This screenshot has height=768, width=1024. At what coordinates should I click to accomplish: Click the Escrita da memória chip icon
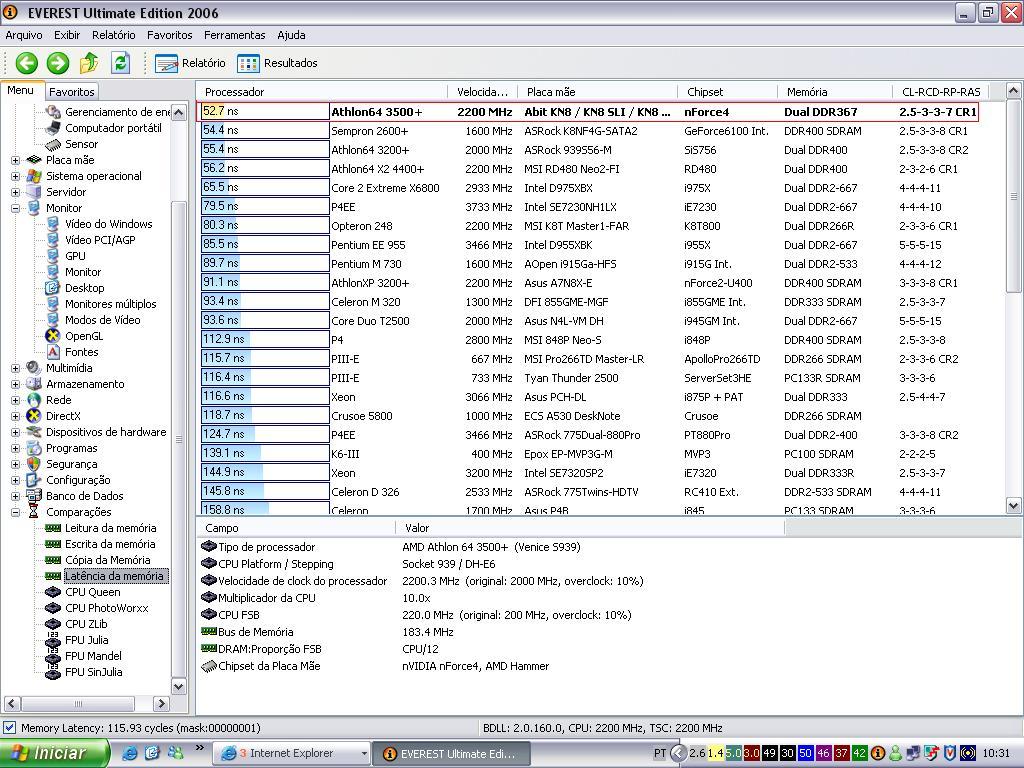point(53,544)
